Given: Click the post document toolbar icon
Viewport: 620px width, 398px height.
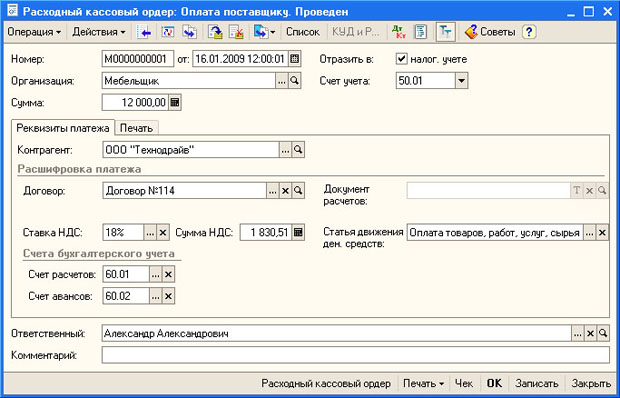Looking at the screenshot, I should click(x=215, y=32).
